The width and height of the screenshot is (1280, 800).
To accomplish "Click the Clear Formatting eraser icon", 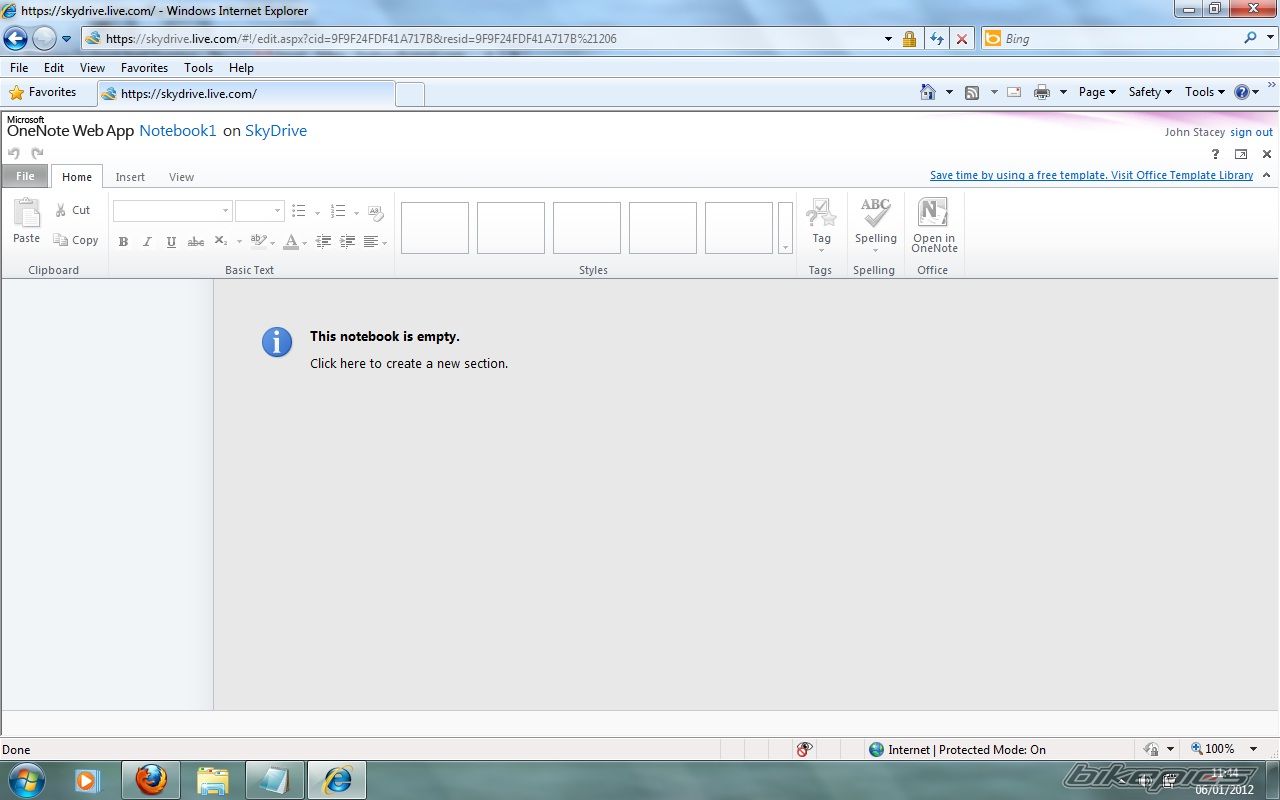I will point(376,212).
